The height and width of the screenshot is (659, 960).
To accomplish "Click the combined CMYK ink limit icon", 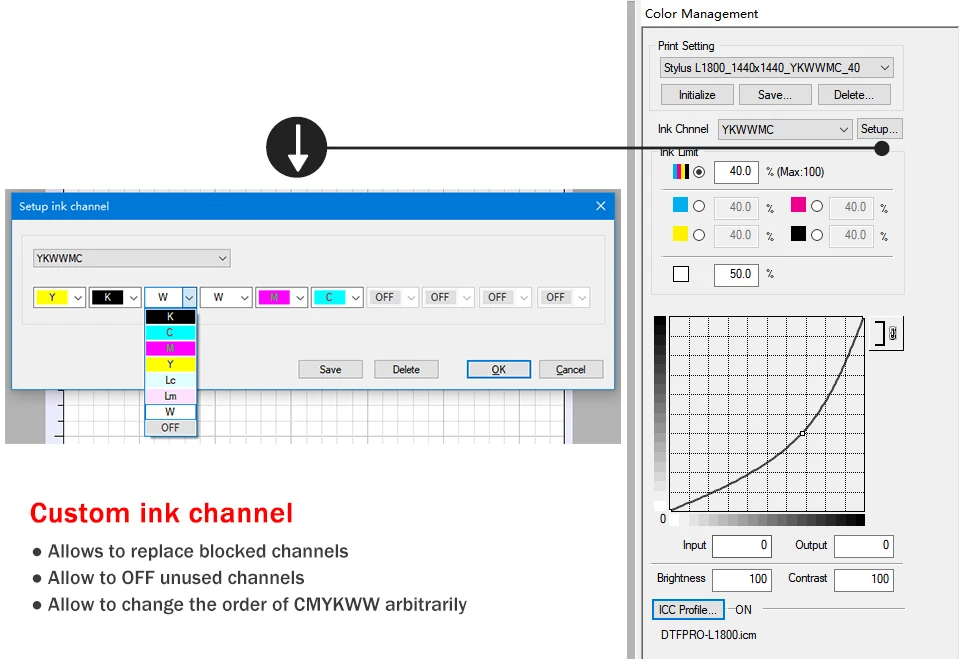I will [680, 171].
